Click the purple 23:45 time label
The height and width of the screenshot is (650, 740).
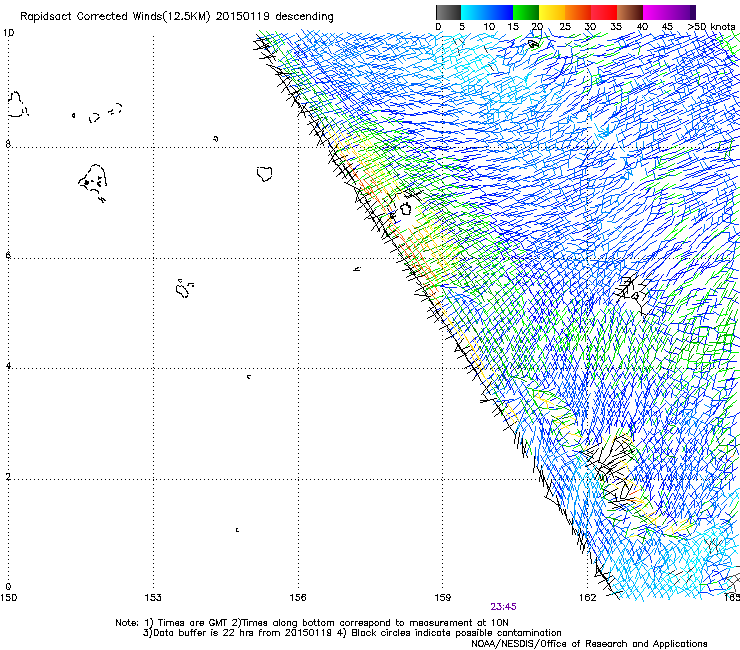(x=503, y=607)
